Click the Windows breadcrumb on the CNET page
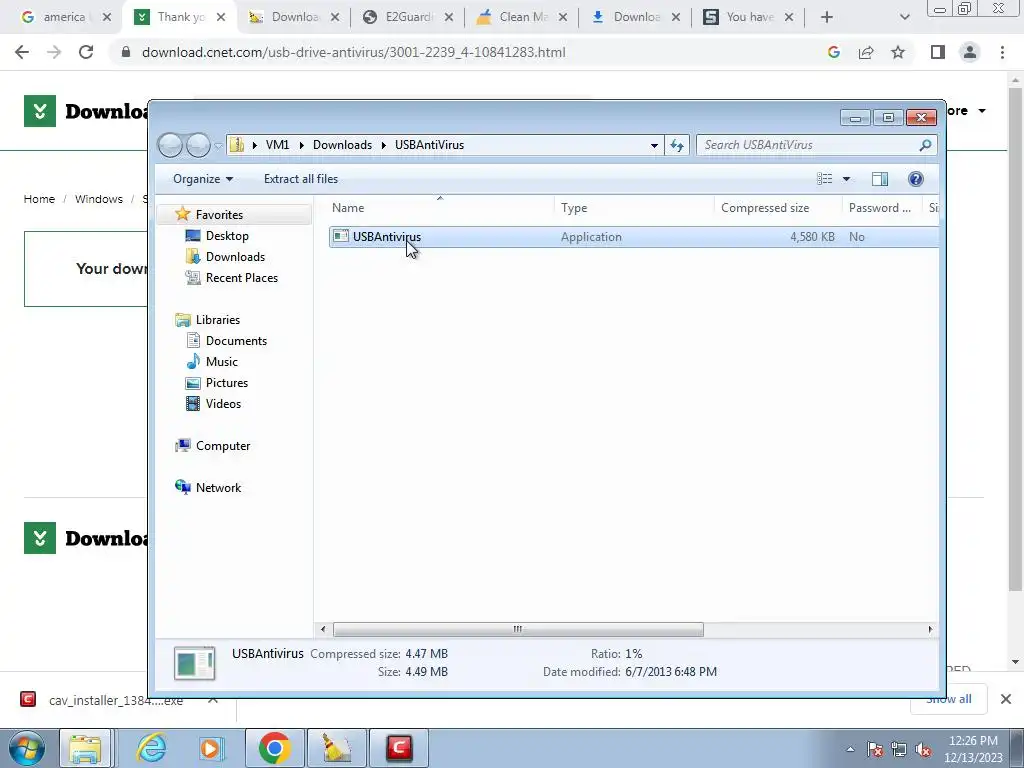Image resolution: width=1024 pixels, height=768 pixels. [x=99, y=199]
